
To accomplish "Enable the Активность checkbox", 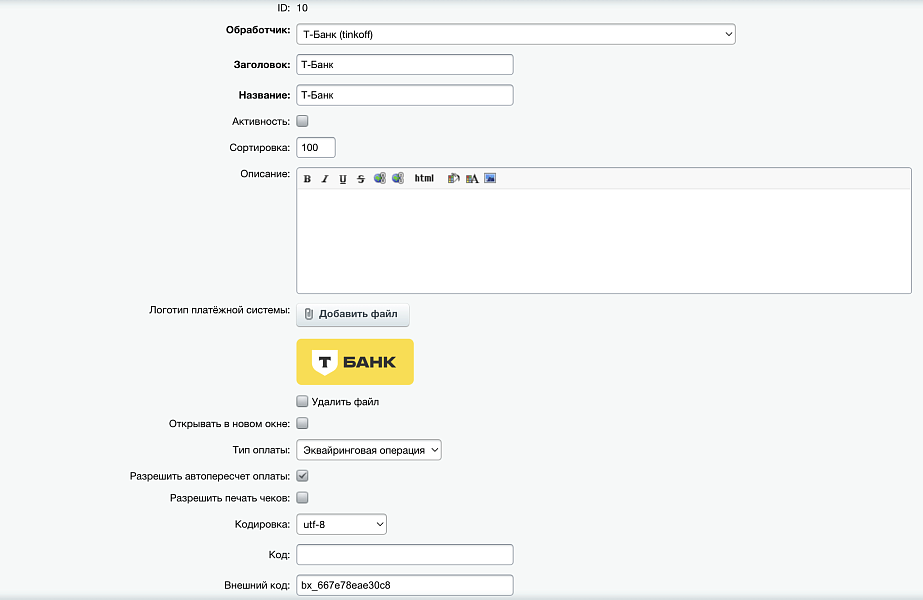I will pos(303,121).
